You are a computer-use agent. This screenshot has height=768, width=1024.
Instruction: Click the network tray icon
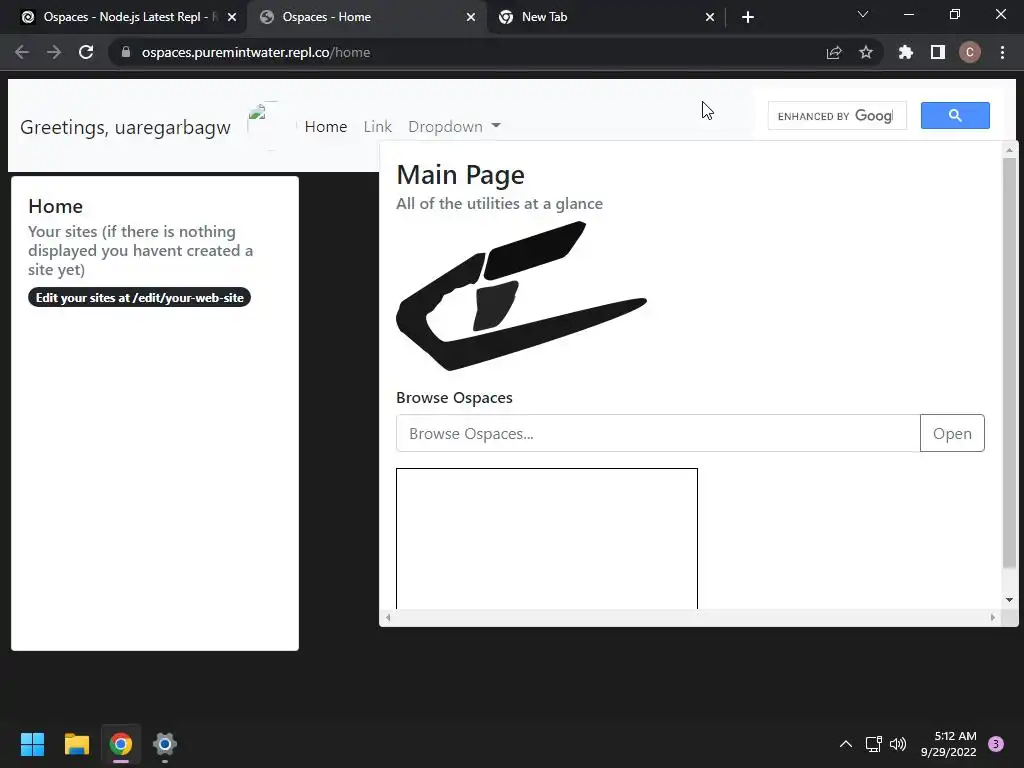tap(873, 744)
